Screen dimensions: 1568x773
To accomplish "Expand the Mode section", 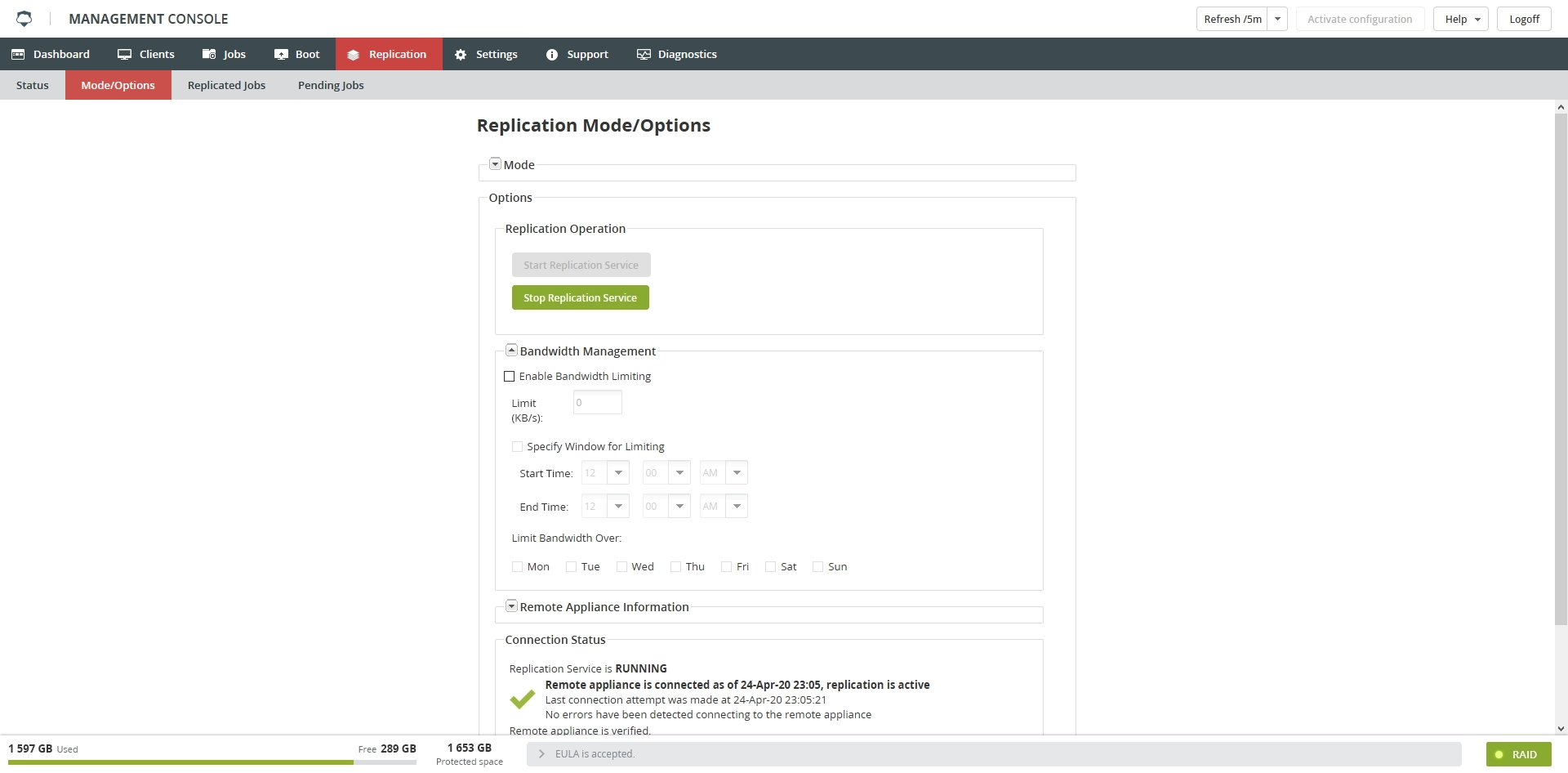I will (495, 163).
